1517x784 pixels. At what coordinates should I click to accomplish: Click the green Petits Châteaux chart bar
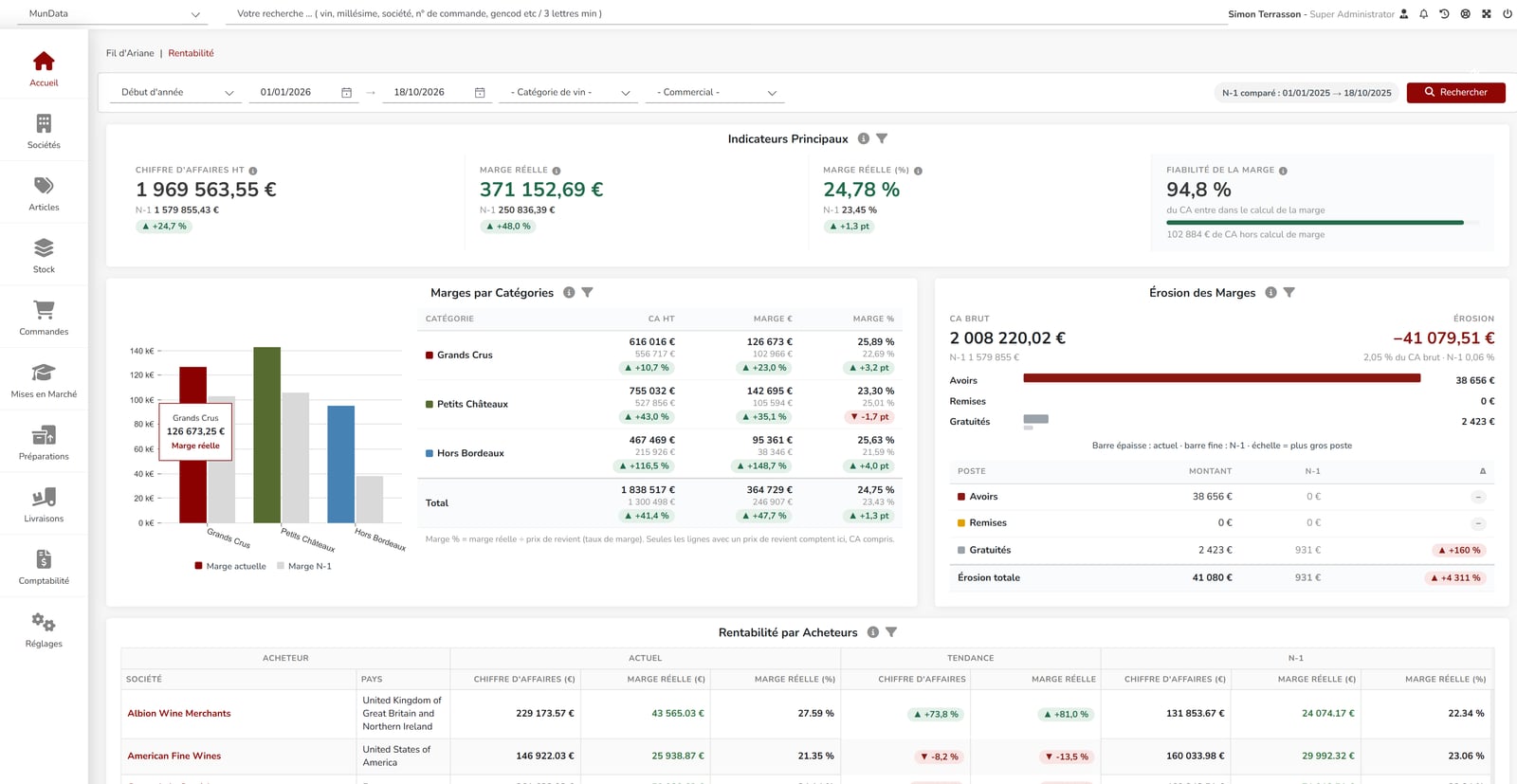266,435
